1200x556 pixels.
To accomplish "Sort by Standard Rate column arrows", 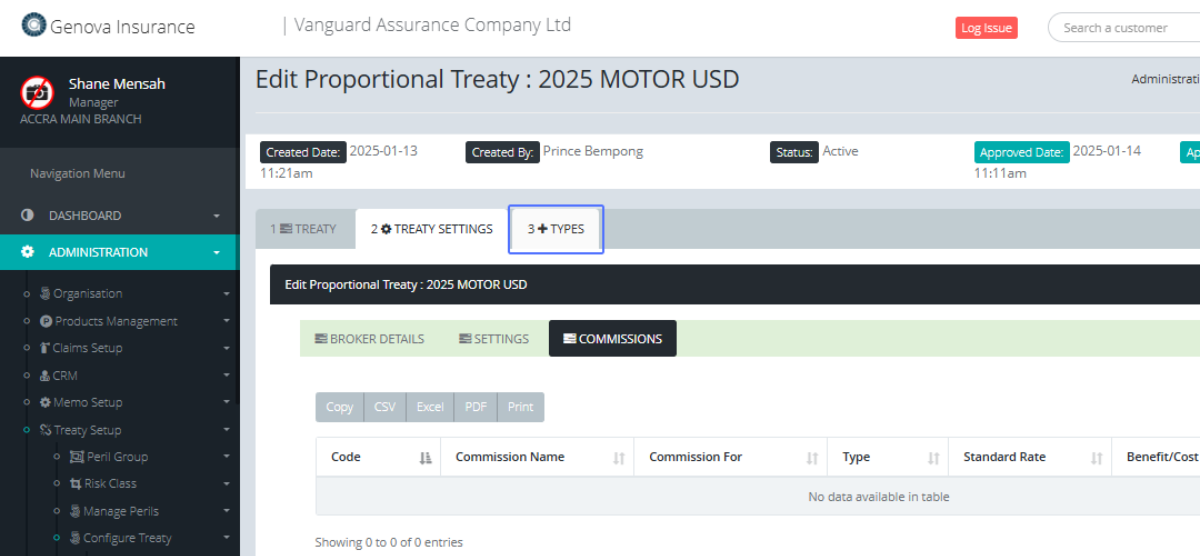I will tap(1096, 458).
